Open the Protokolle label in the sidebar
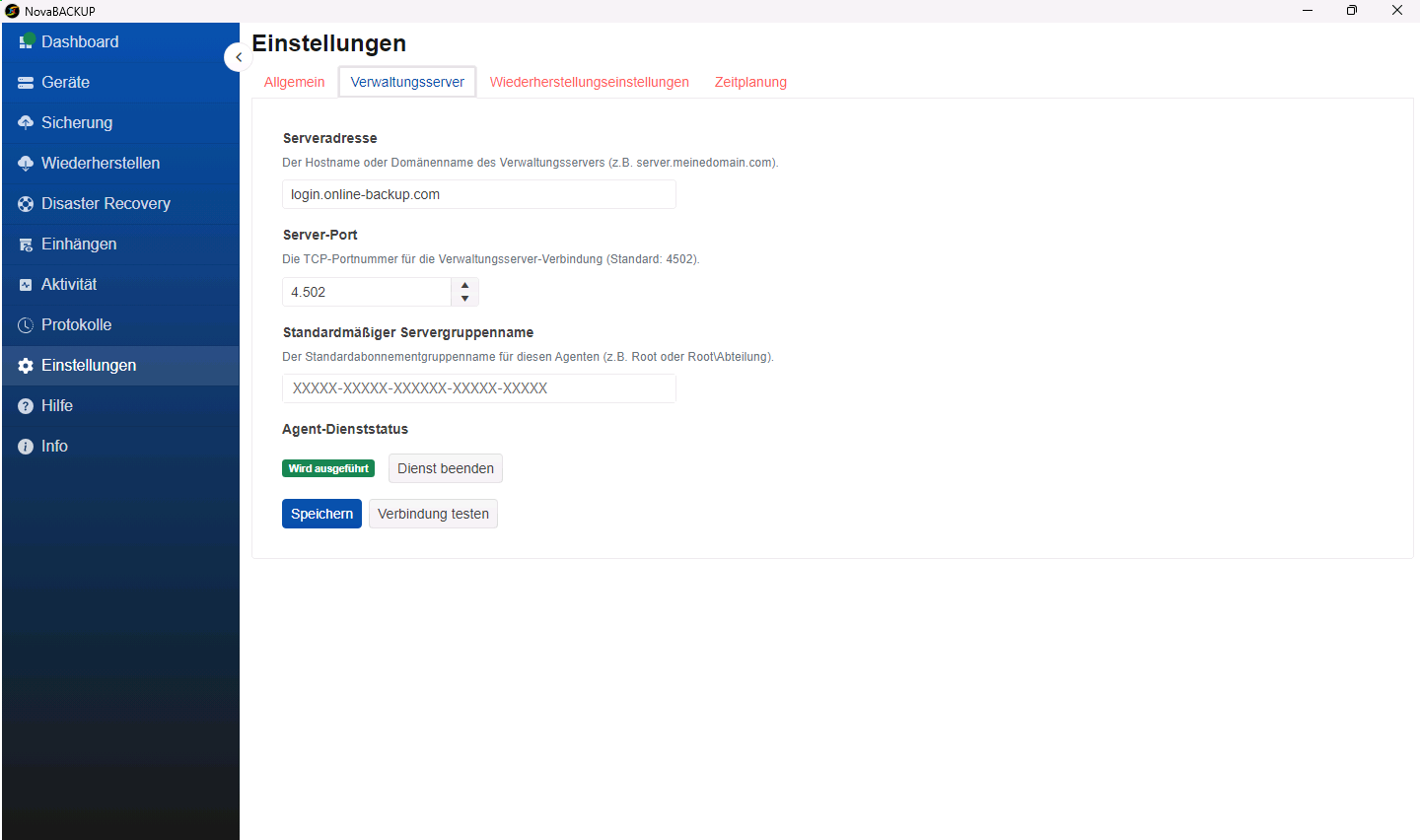Viewport: 1420px width, 840px height. click(x=76, y=324)
